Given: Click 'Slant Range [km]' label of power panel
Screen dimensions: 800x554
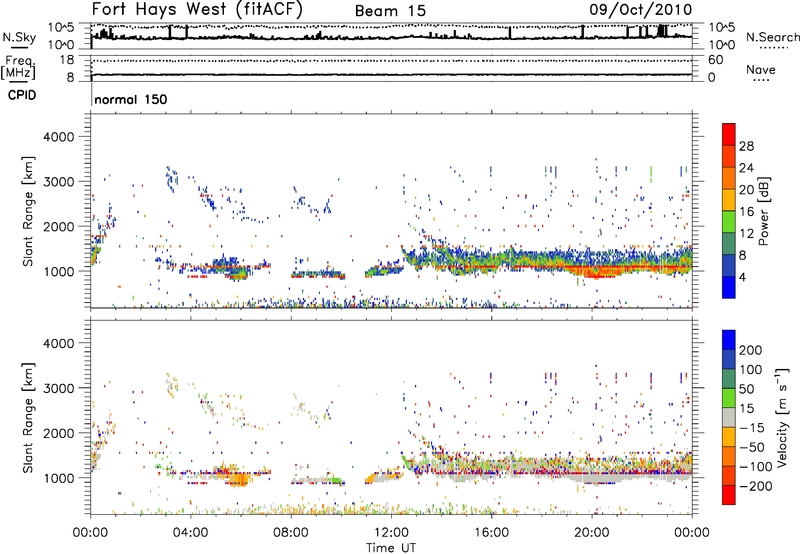Looking at the screenshot, I should (28, 211).
